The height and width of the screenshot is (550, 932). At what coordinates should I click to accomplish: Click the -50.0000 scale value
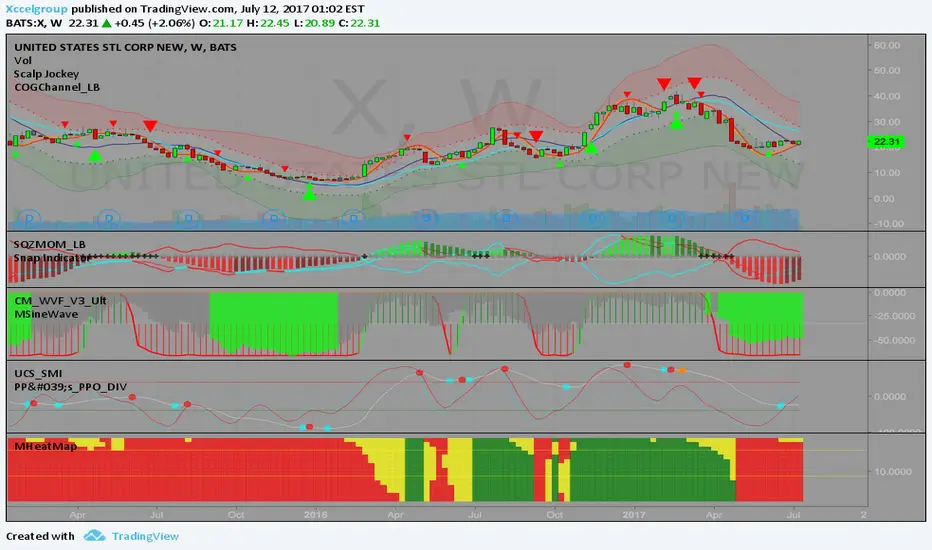(893, 340)
